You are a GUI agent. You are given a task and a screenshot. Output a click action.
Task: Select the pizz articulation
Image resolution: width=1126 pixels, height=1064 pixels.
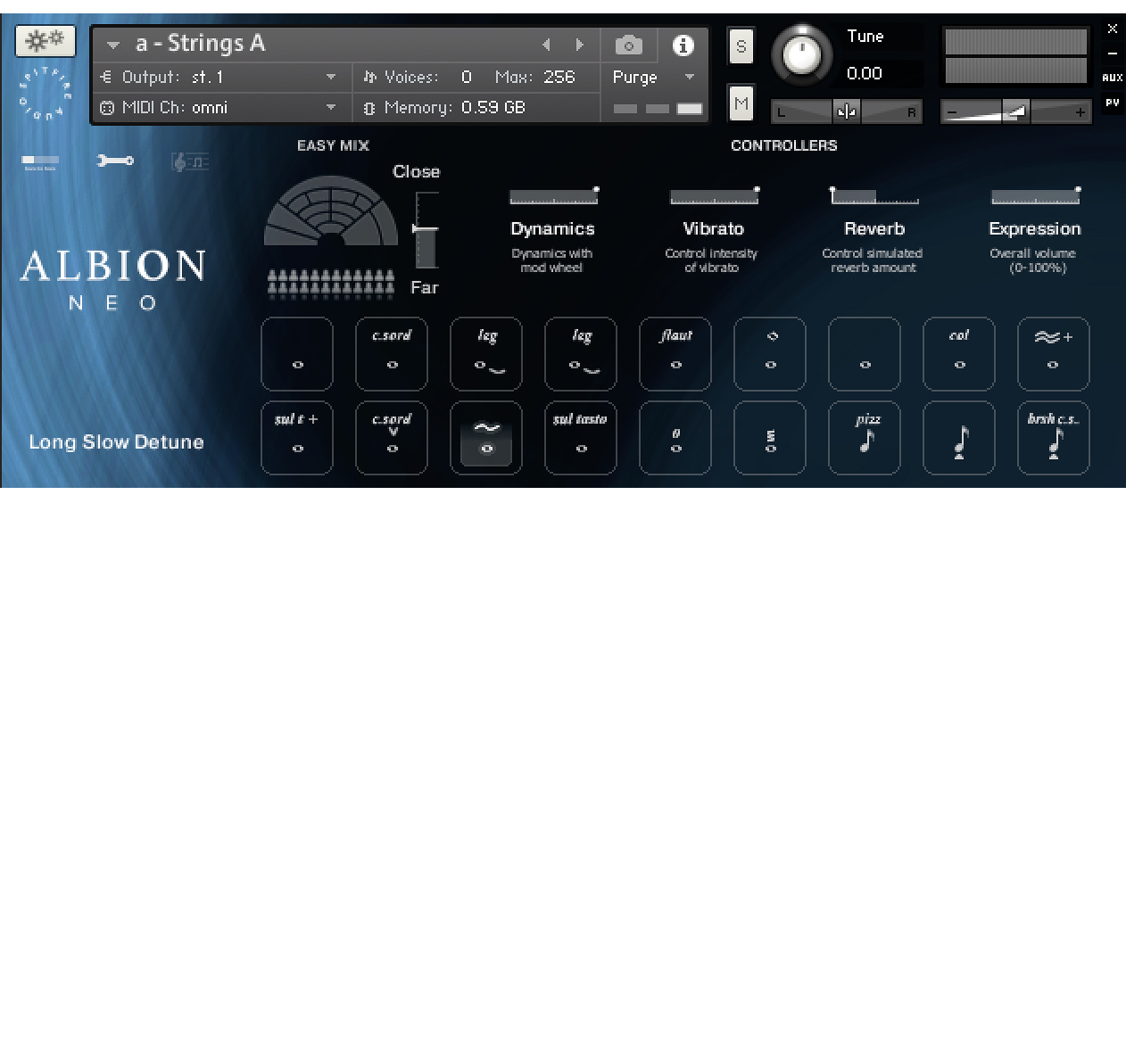point(864,438)
